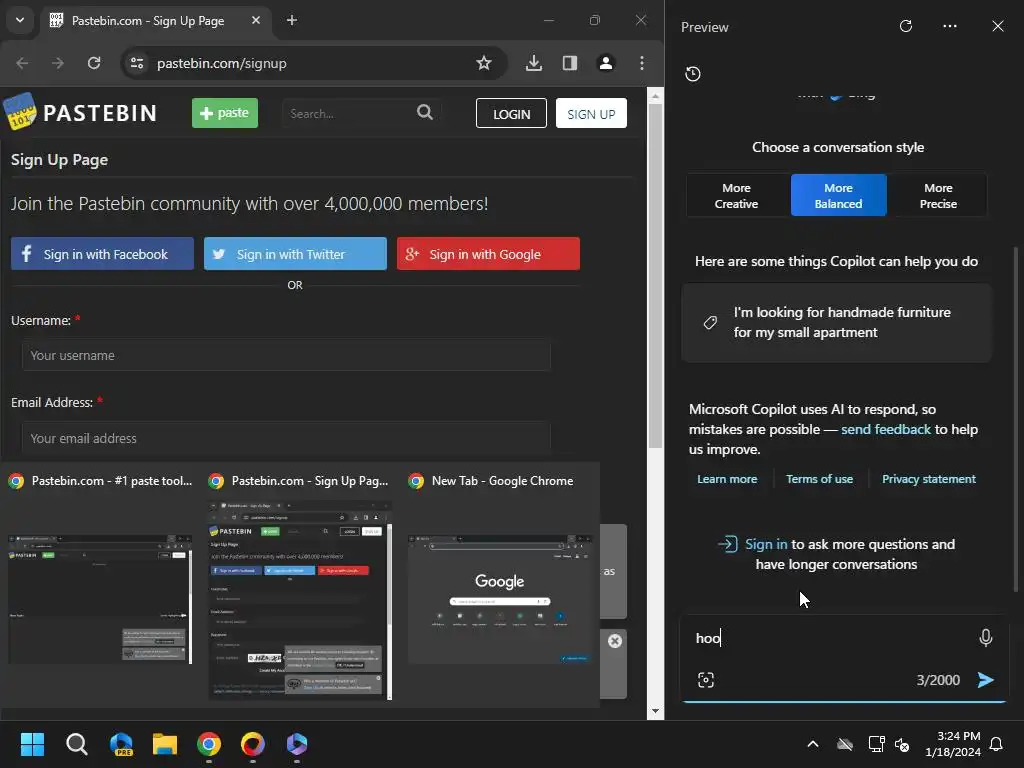Open the tab search dropdown arrow
Screen dimensions: 1024x768
(20, 20)
